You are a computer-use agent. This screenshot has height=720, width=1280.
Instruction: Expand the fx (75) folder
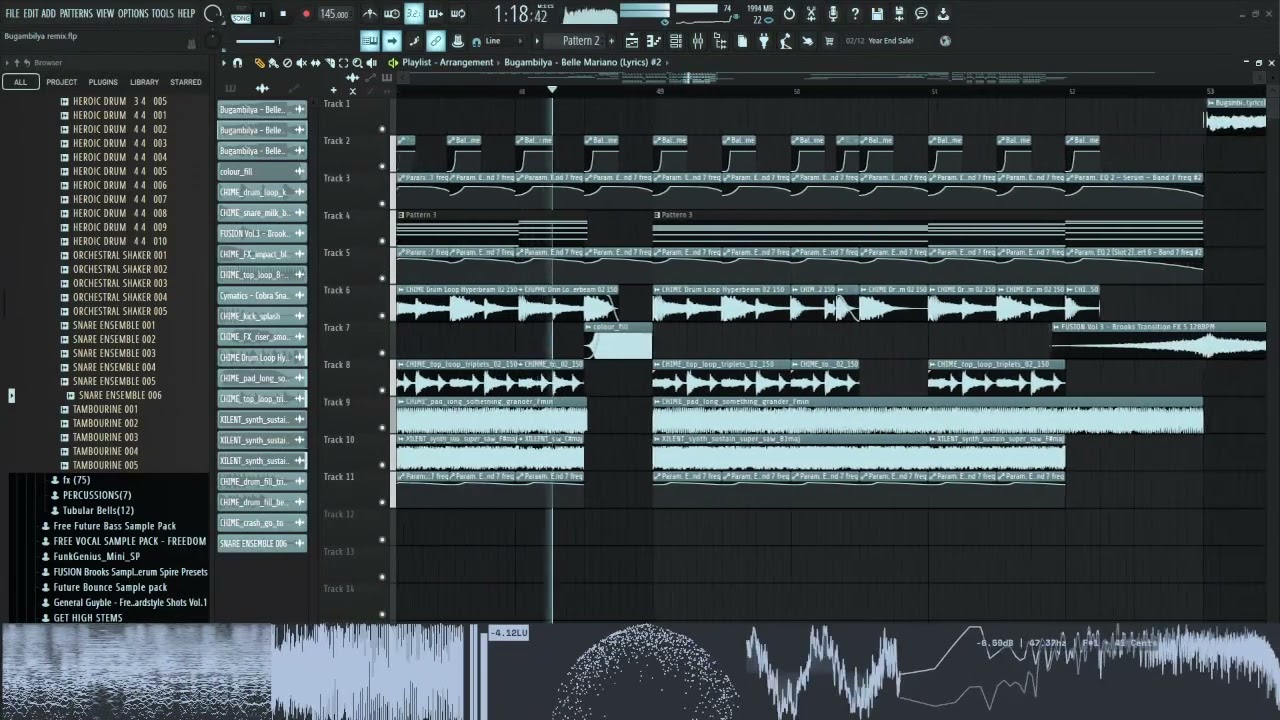(76, 480)
